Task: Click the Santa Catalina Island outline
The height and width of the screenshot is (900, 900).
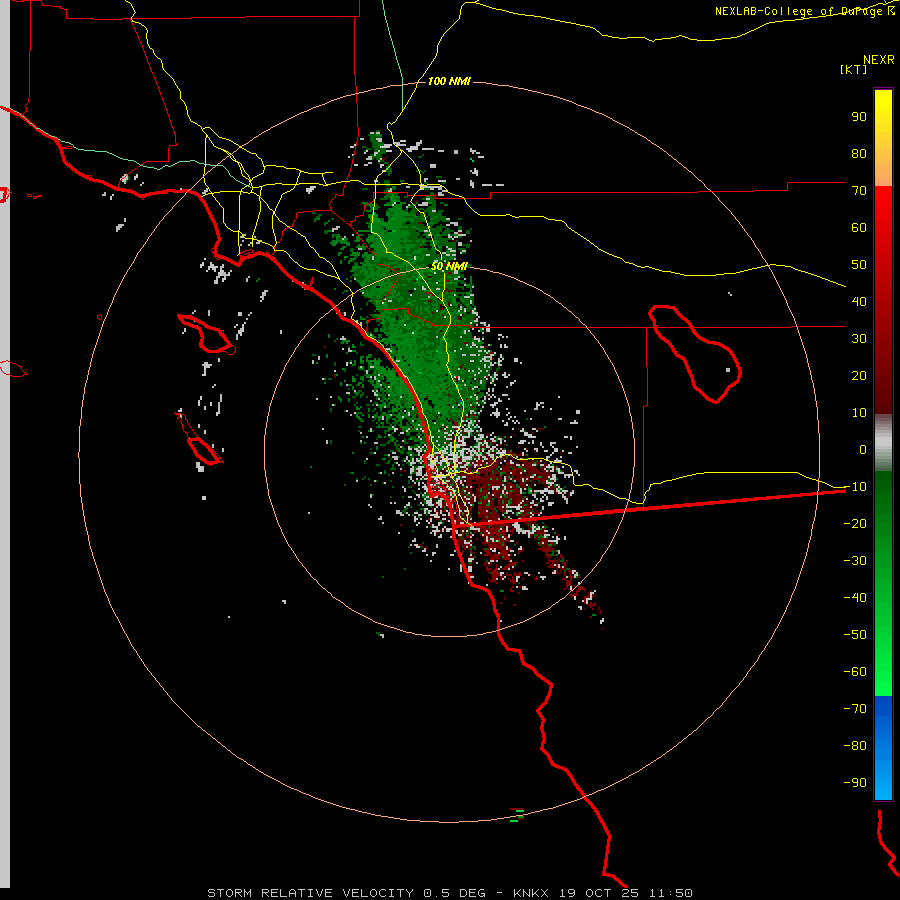Action: (x=206, y=333)
